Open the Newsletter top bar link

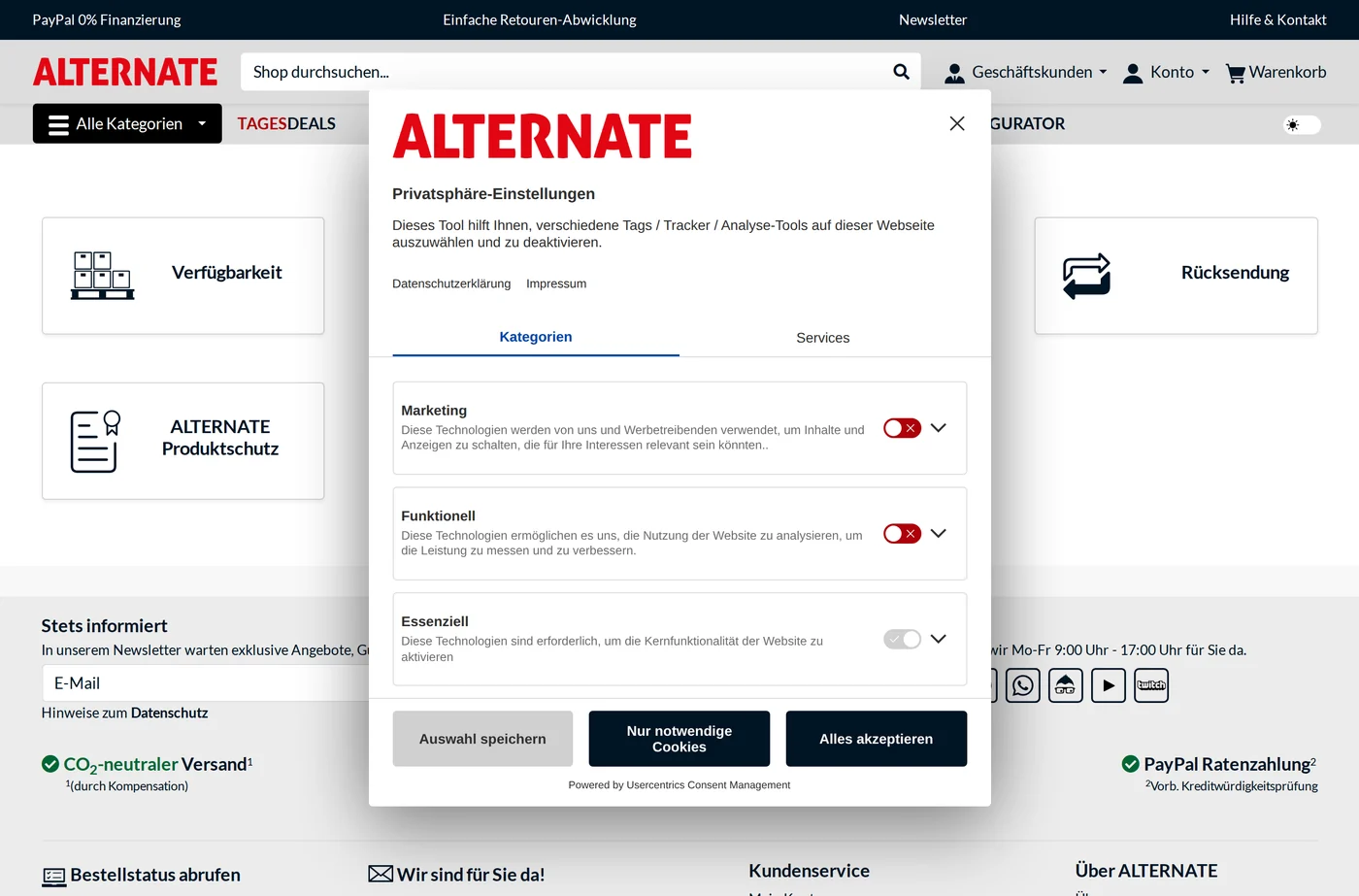tap(933, 19)
